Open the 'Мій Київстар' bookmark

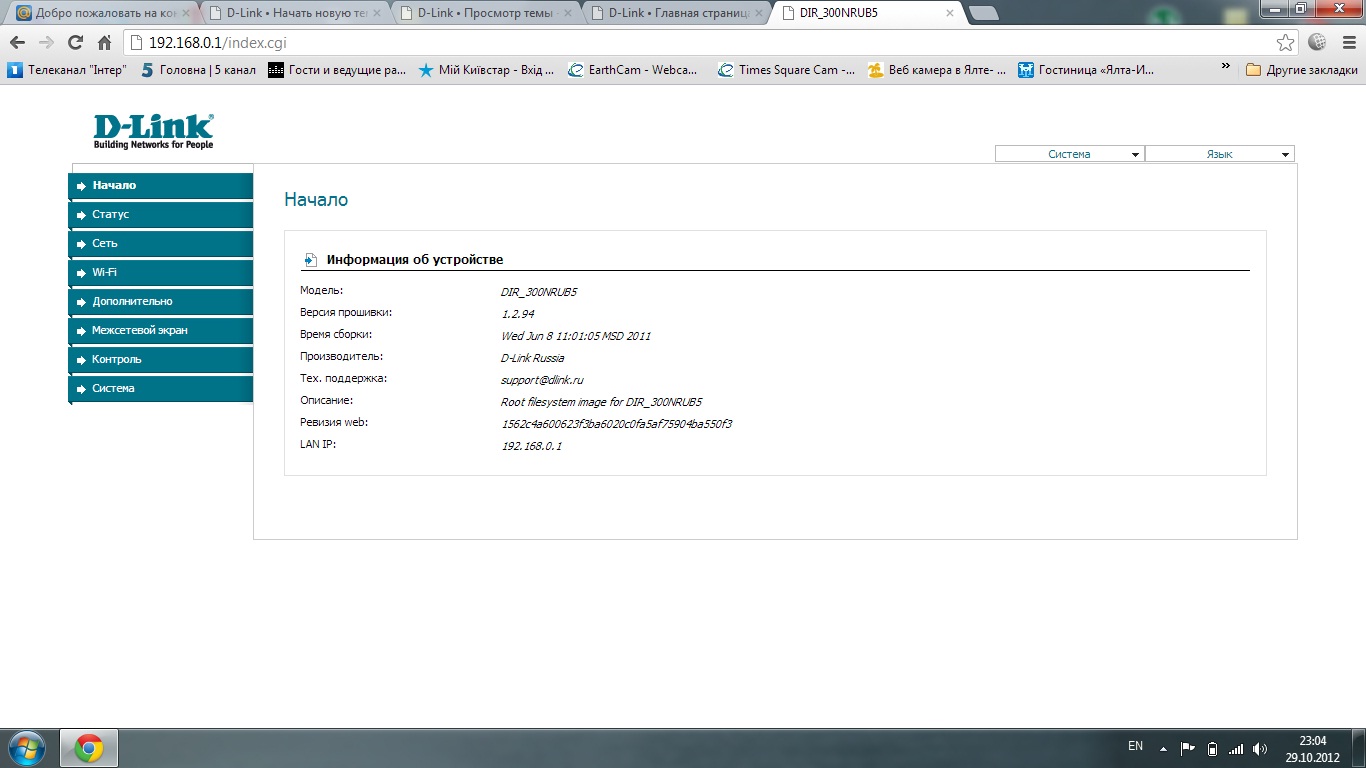[x=486, y=70]
